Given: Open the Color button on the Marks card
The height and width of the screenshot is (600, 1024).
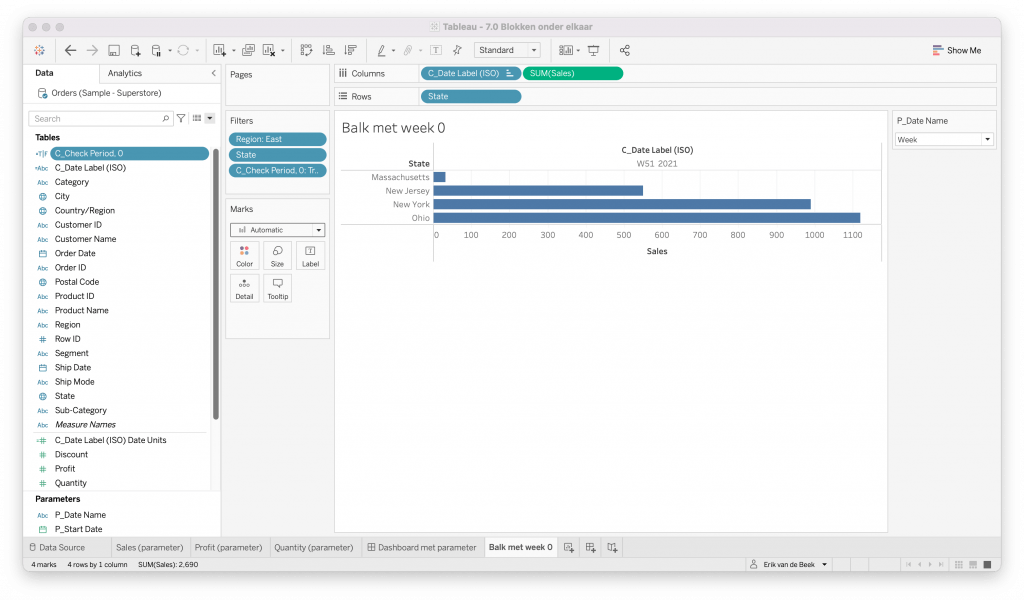Looking at the screenshot, I should (x=244, y=255).
